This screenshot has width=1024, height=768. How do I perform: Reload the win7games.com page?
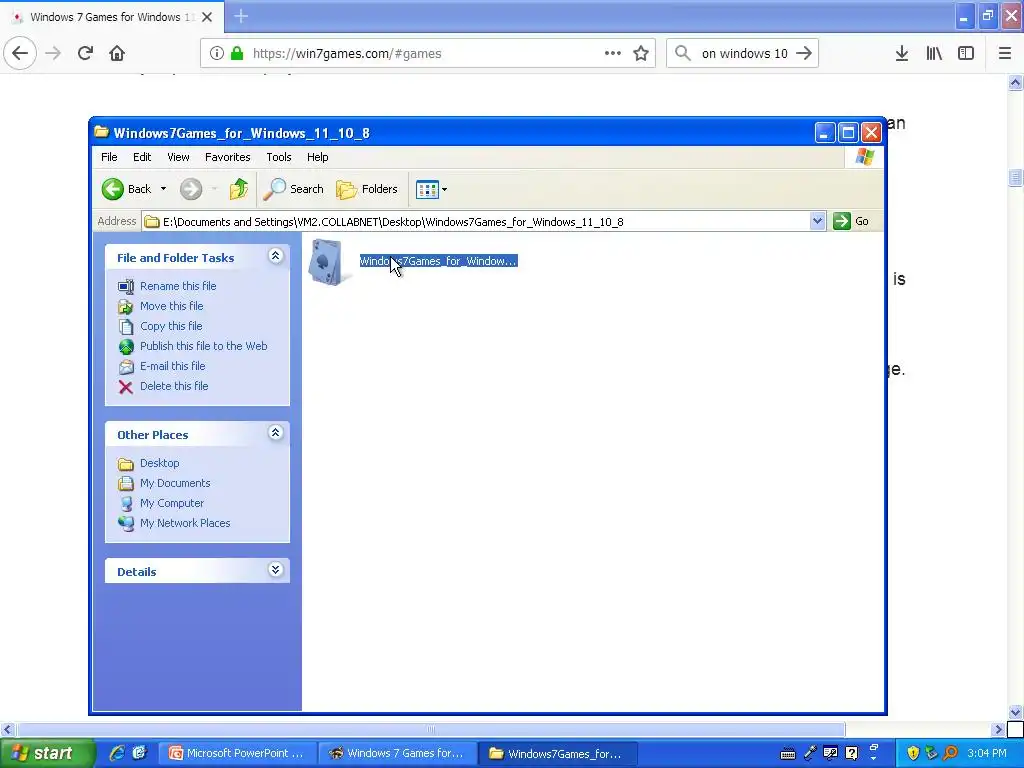85,53
